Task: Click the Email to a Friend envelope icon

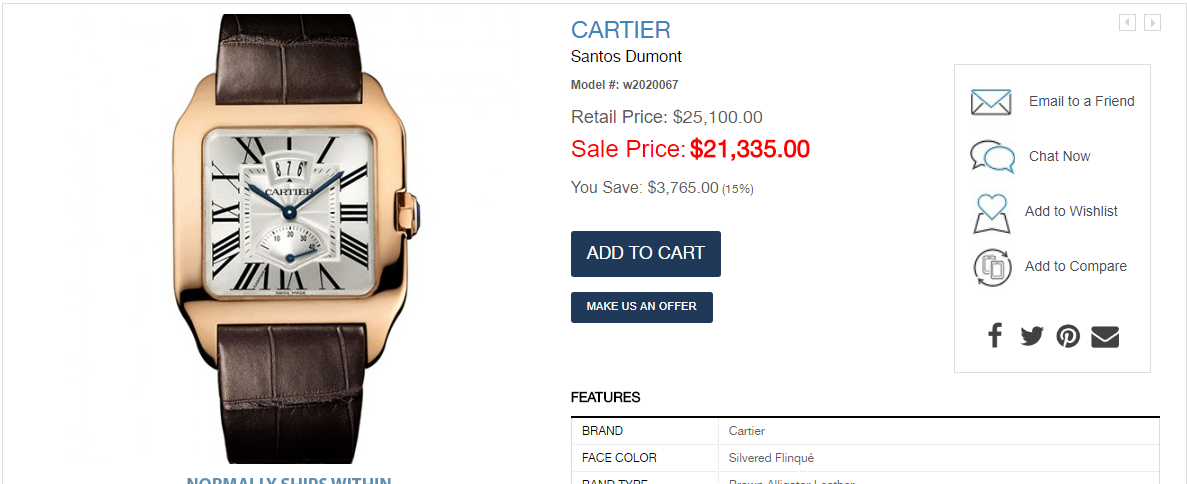Action: [991, 102]
